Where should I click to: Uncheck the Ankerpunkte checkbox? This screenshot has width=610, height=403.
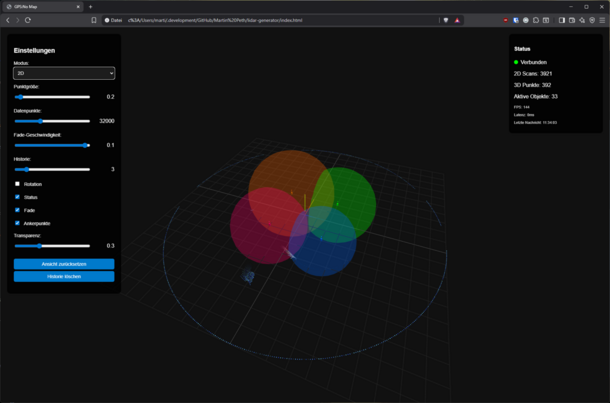(17, 223)
